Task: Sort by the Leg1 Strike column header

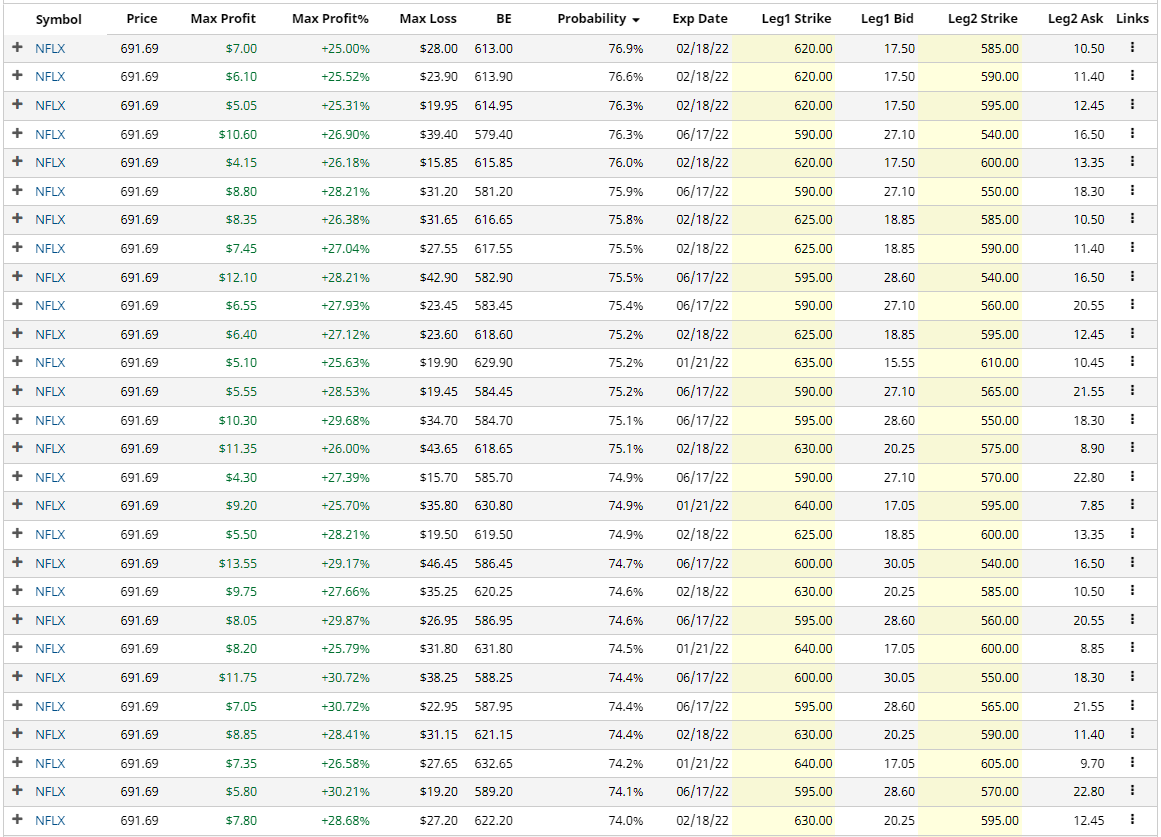Action: click(796, 19)
